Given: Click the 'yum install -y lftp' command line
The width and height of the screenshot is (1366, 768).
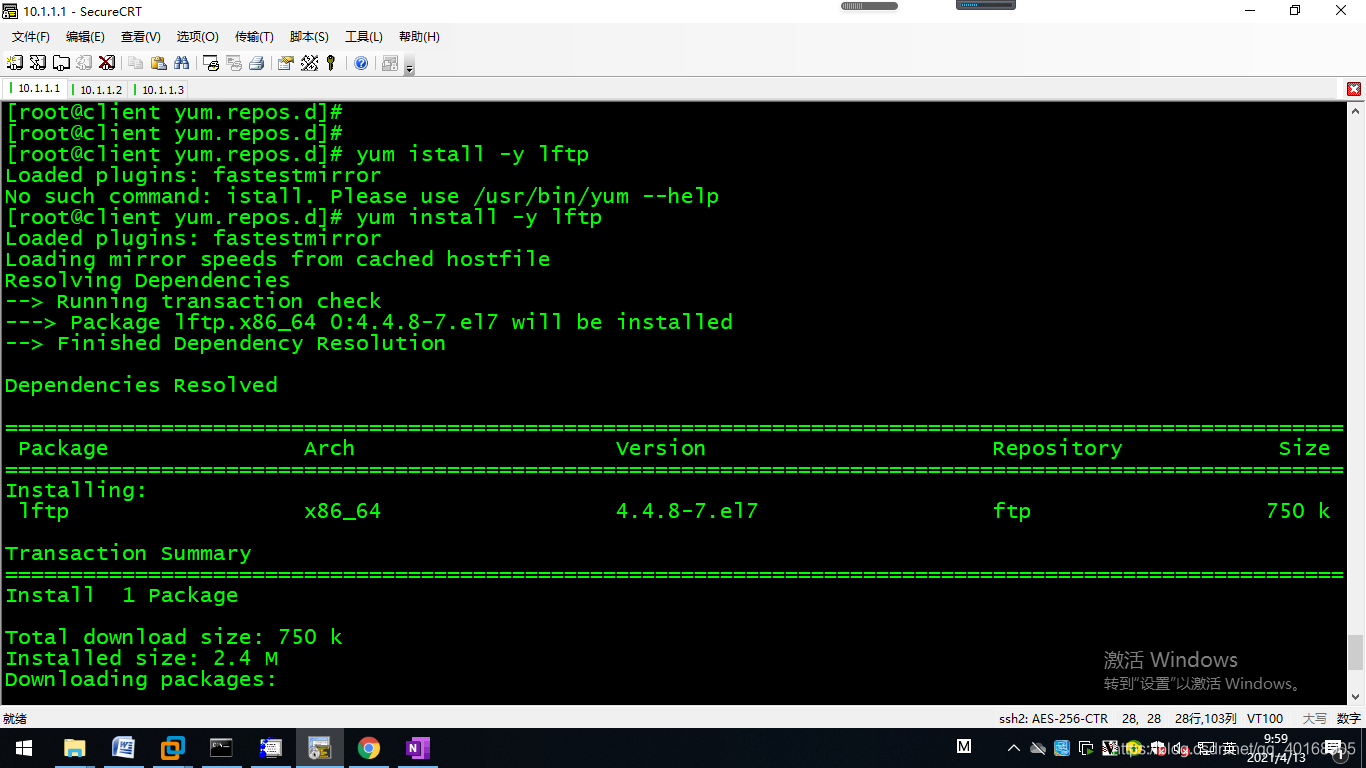Looking at the screenshot, I should pos(479,217).
